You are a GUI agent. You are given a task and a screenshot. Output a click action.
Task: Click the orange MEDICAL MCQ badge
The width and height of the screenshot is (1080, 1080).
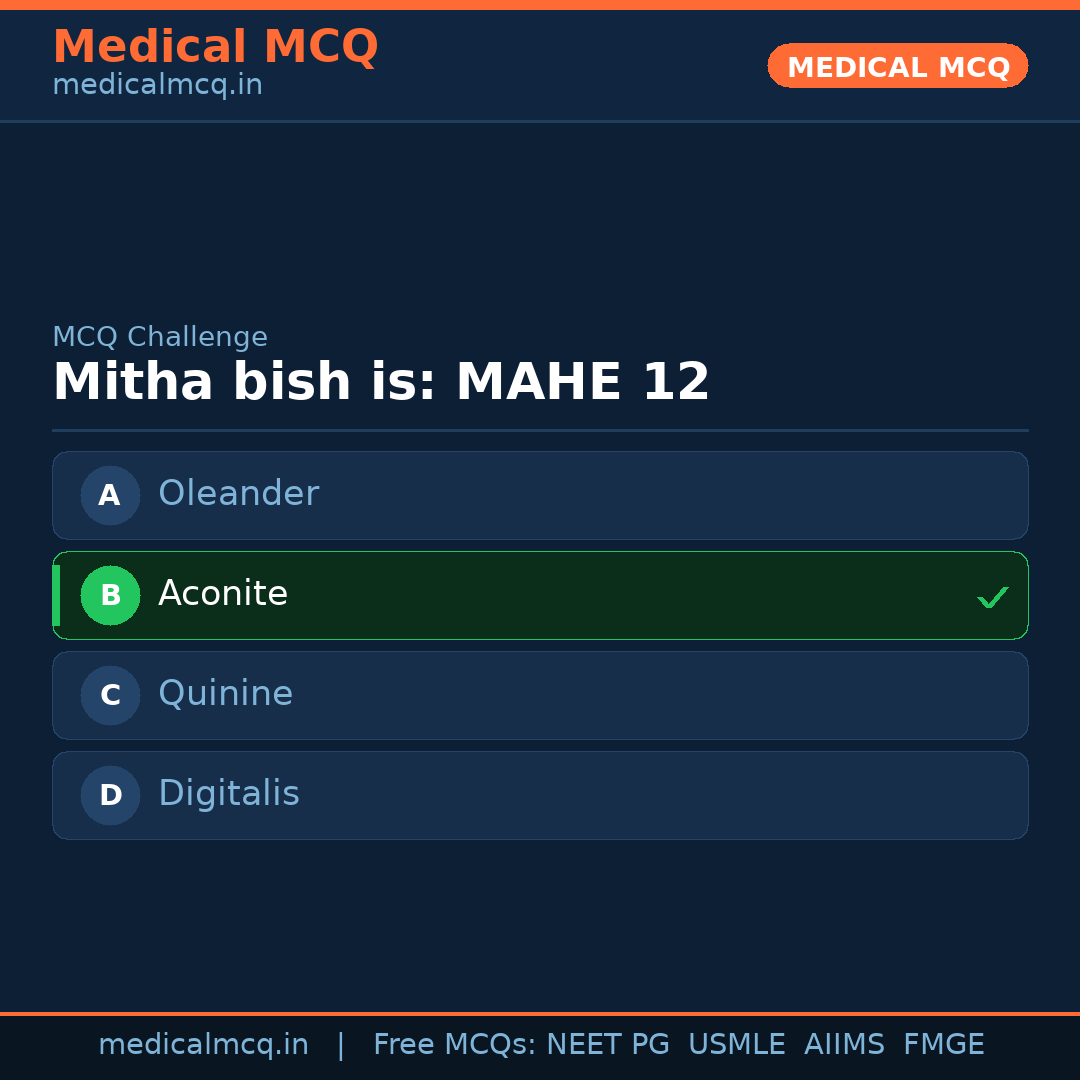tap(897, 66)
